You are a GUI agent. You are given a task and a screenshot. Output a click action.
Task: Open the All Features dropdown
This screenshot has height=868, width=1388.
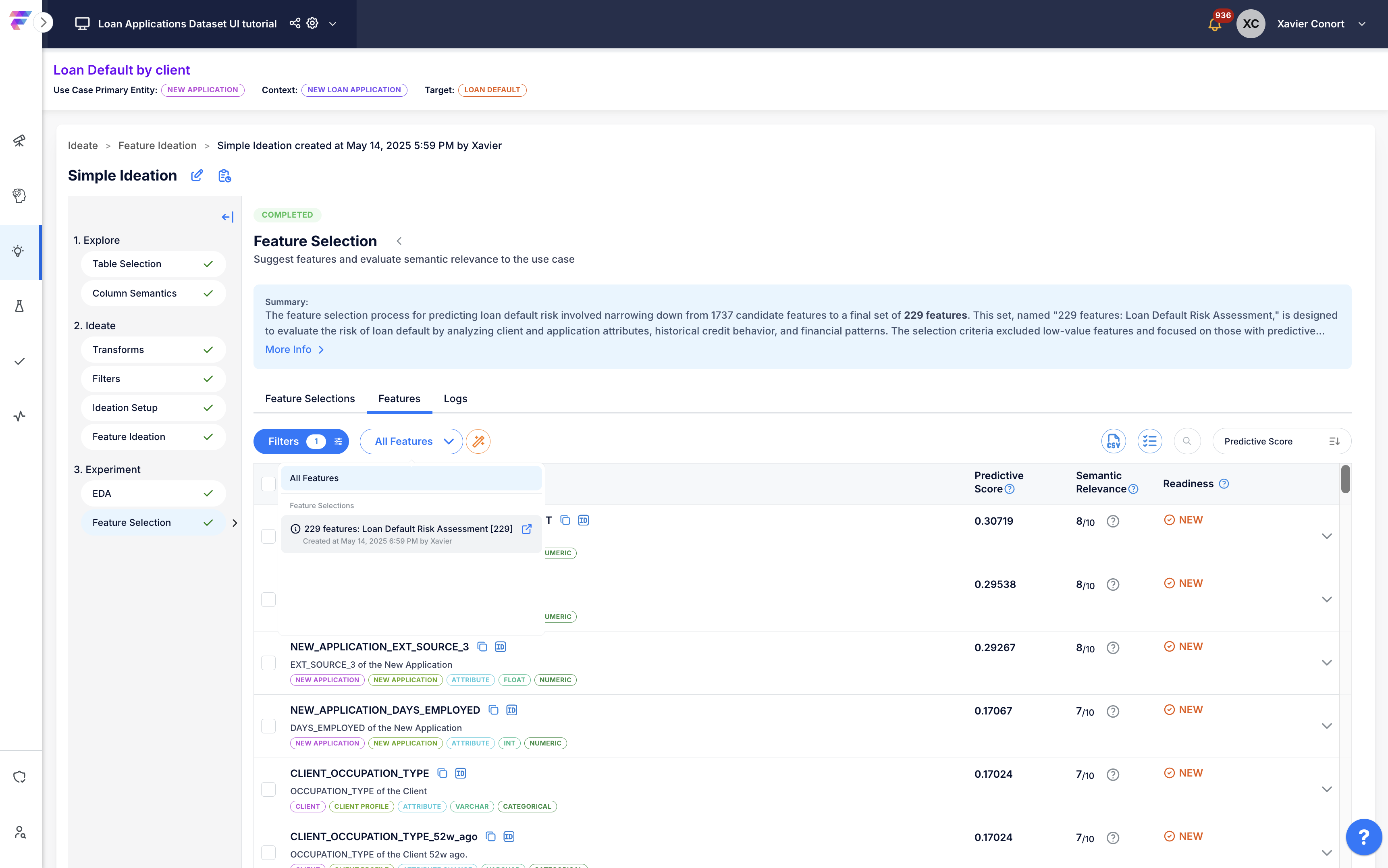411,441
